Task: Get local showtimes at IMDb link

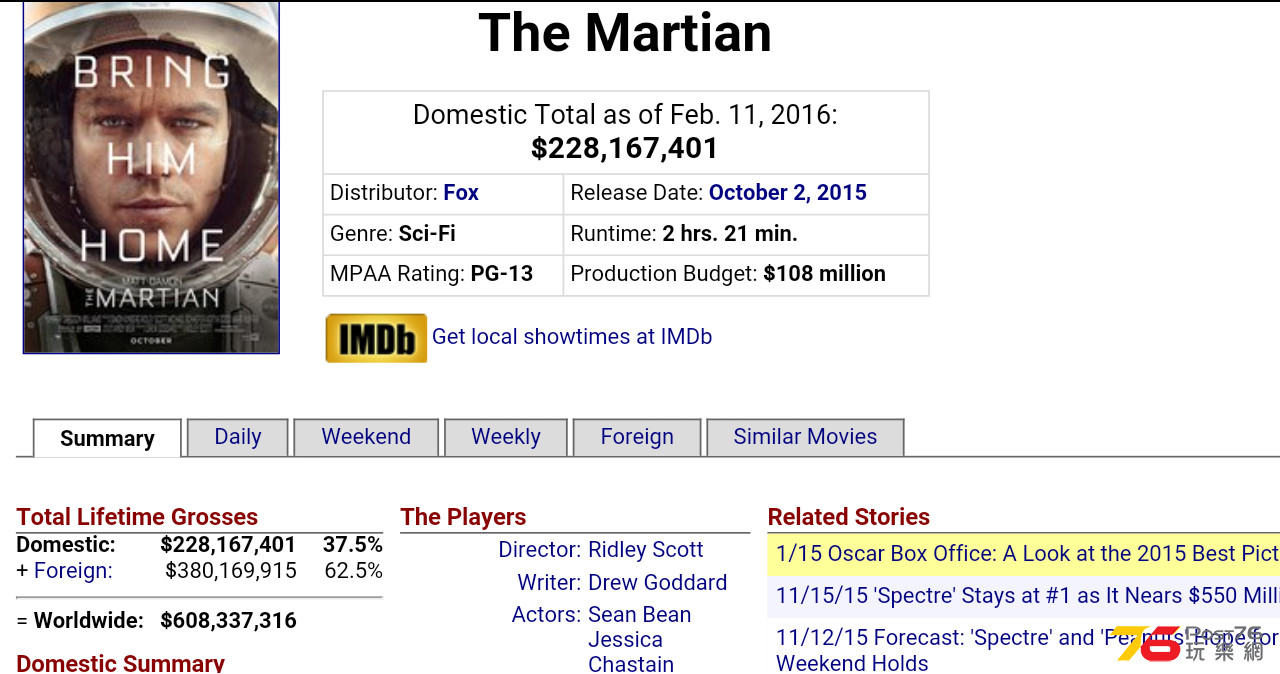Action: pos(572,337)
